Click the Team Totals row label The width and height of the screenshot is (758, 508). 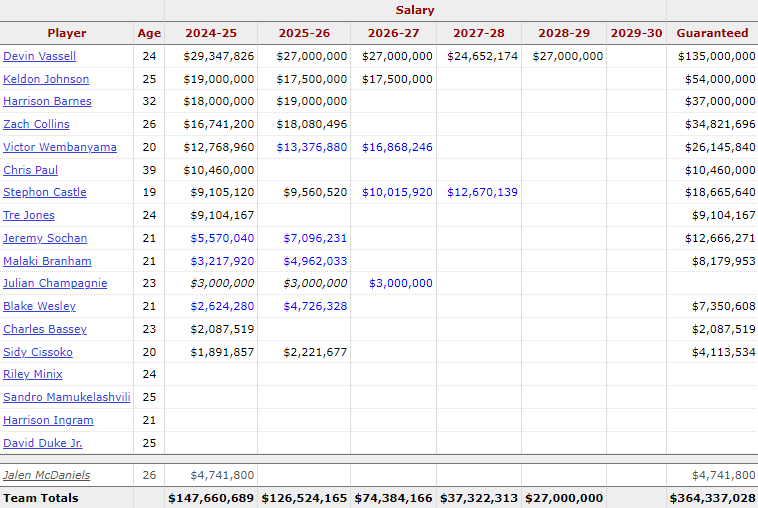coord(41,498)
